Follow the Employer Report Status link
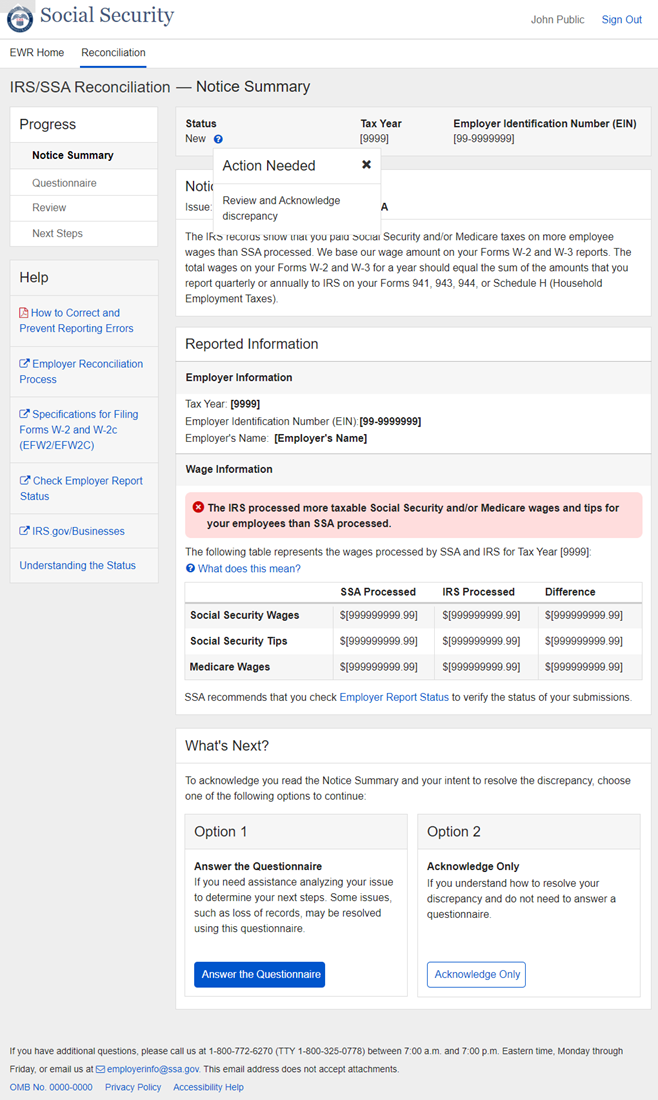 click(394, 697)
